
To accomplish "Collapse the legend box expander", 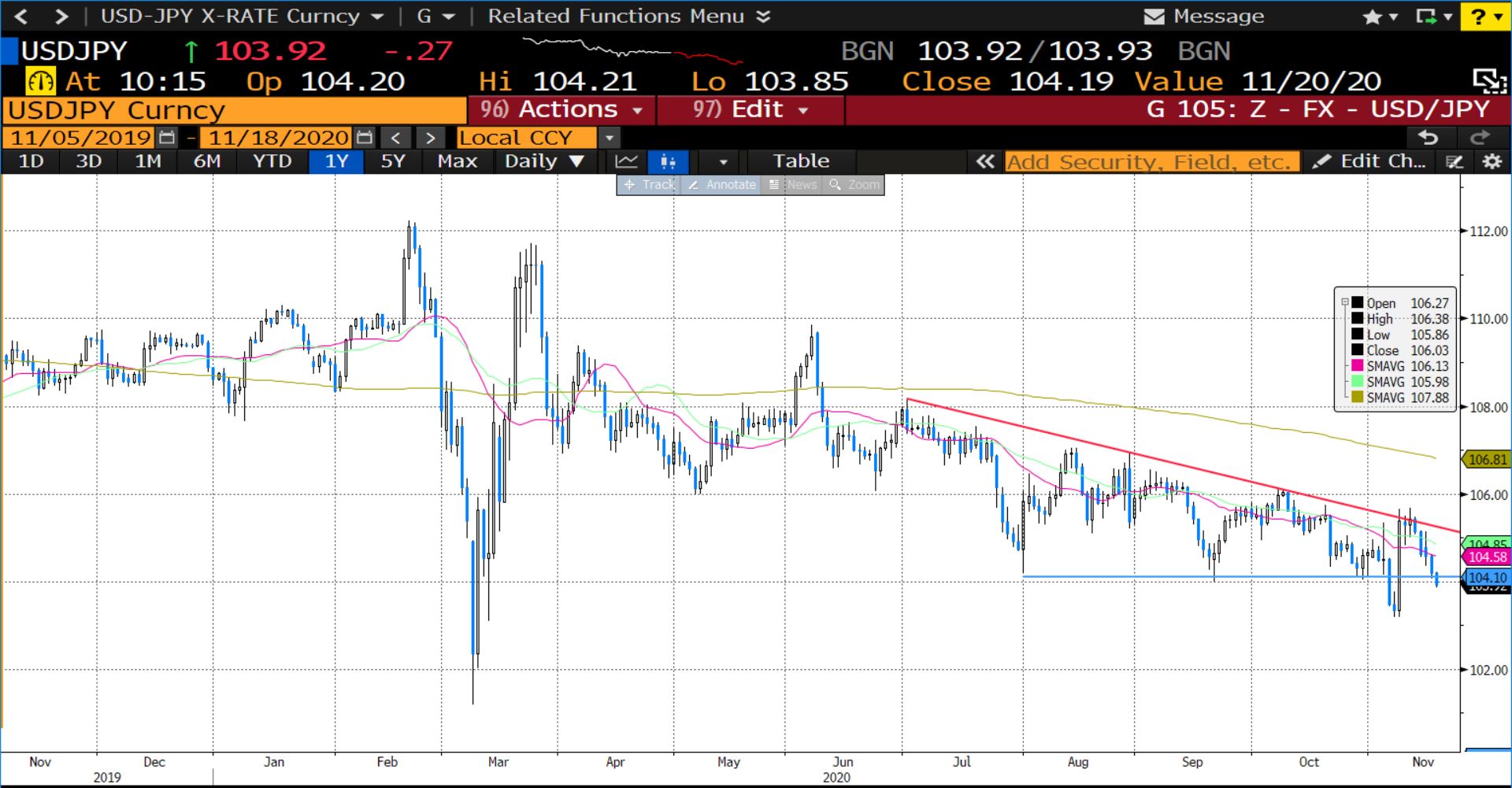I will 1344,302.
